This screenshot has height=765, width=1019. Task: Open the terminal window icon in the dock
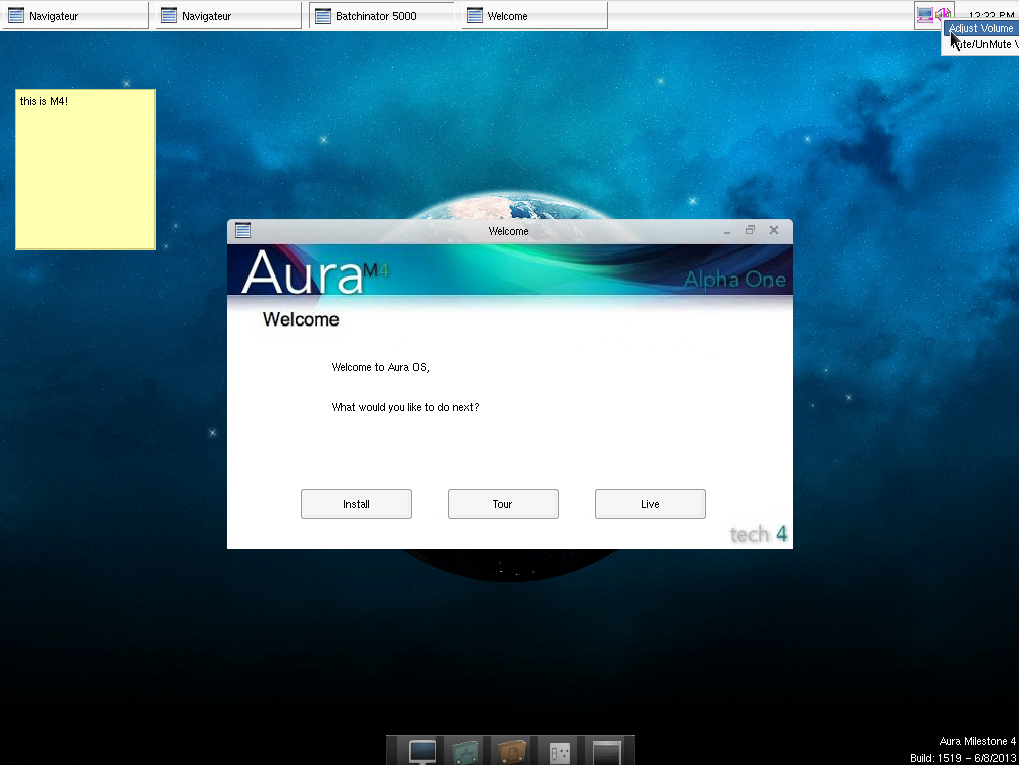605,750
